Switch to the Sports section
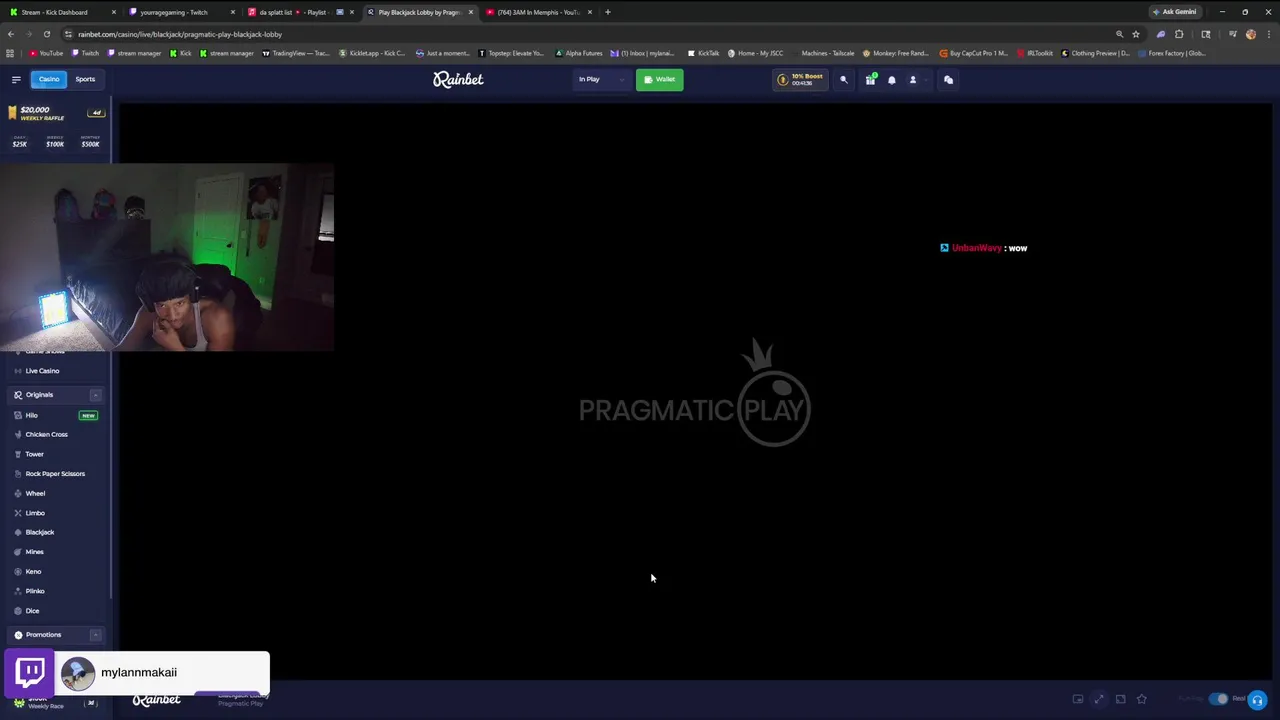 click(x=85, y=79)
